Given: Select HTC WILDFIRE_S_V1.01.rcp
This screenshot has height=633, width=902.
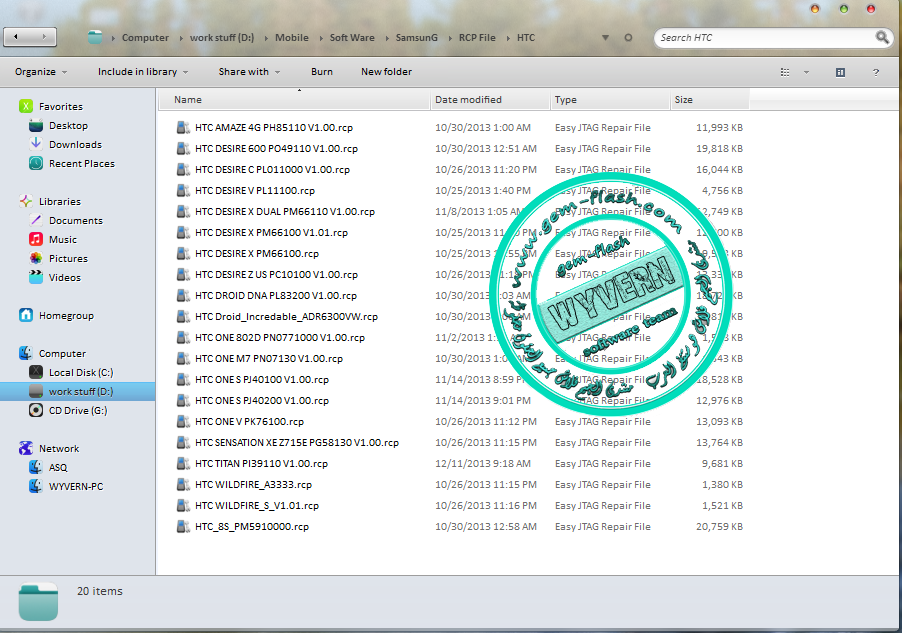Looking at the screenshot, I should [257, 505].
